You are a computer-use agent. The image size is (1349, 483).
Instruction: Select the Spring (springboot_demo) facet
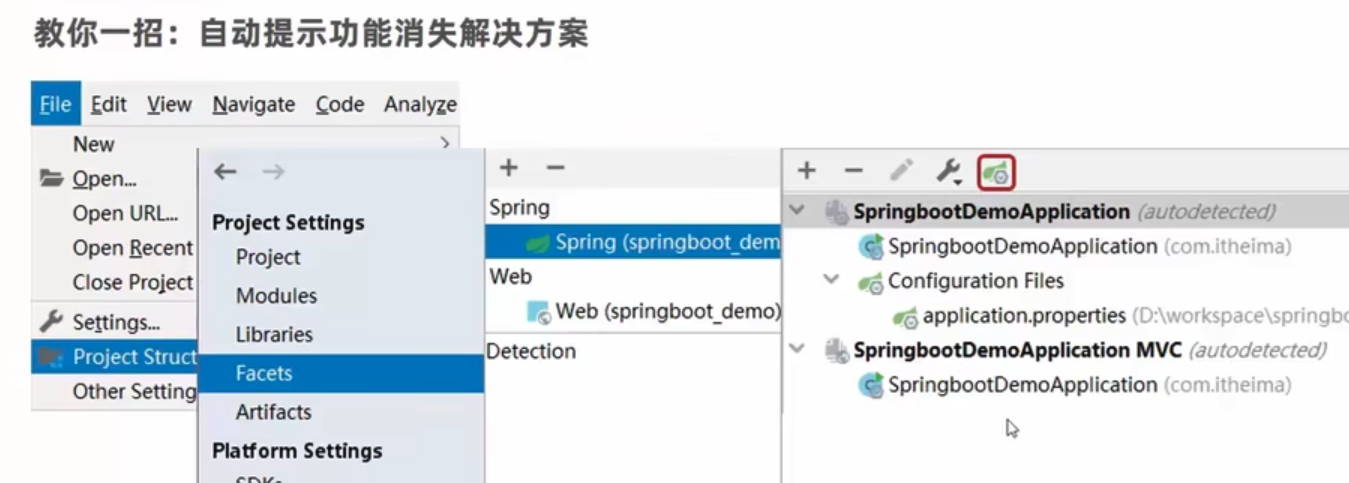pos(667,241)
